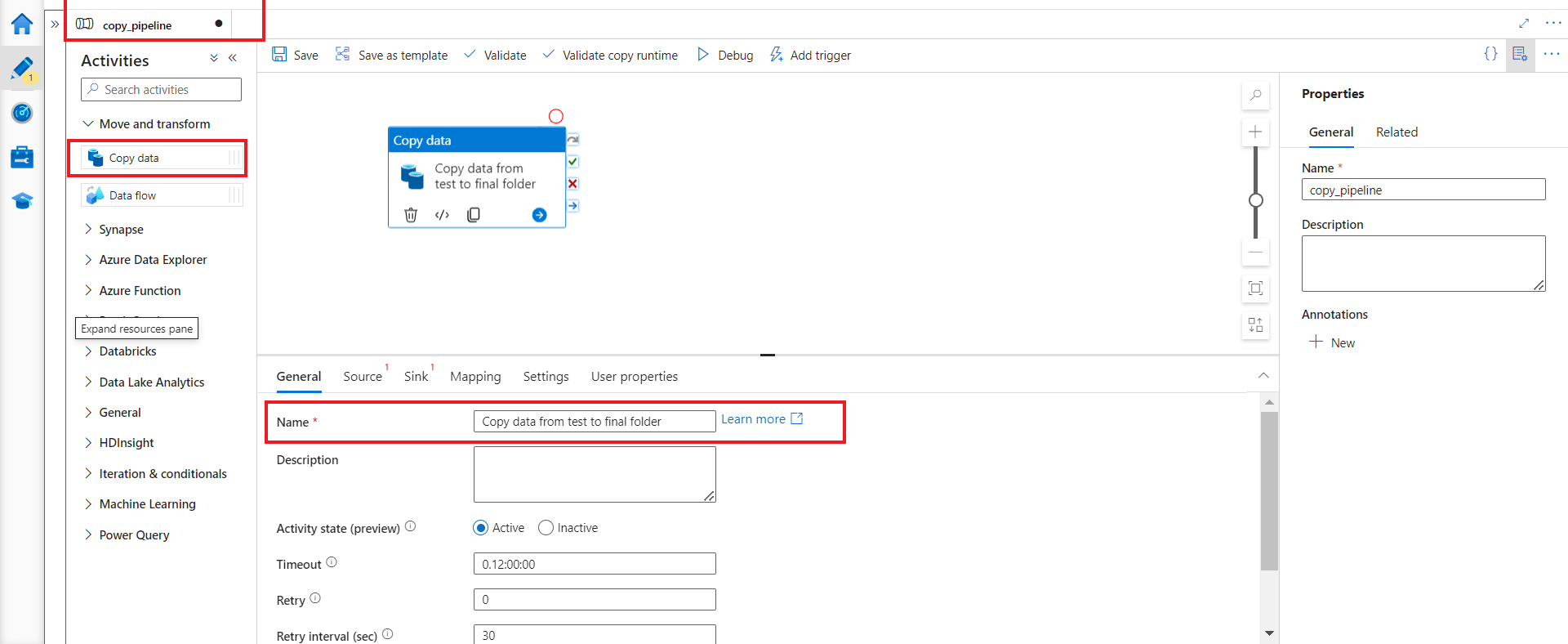1568x644 pixels.
Task: Select the Active radio button
Action: click(481, 528)
